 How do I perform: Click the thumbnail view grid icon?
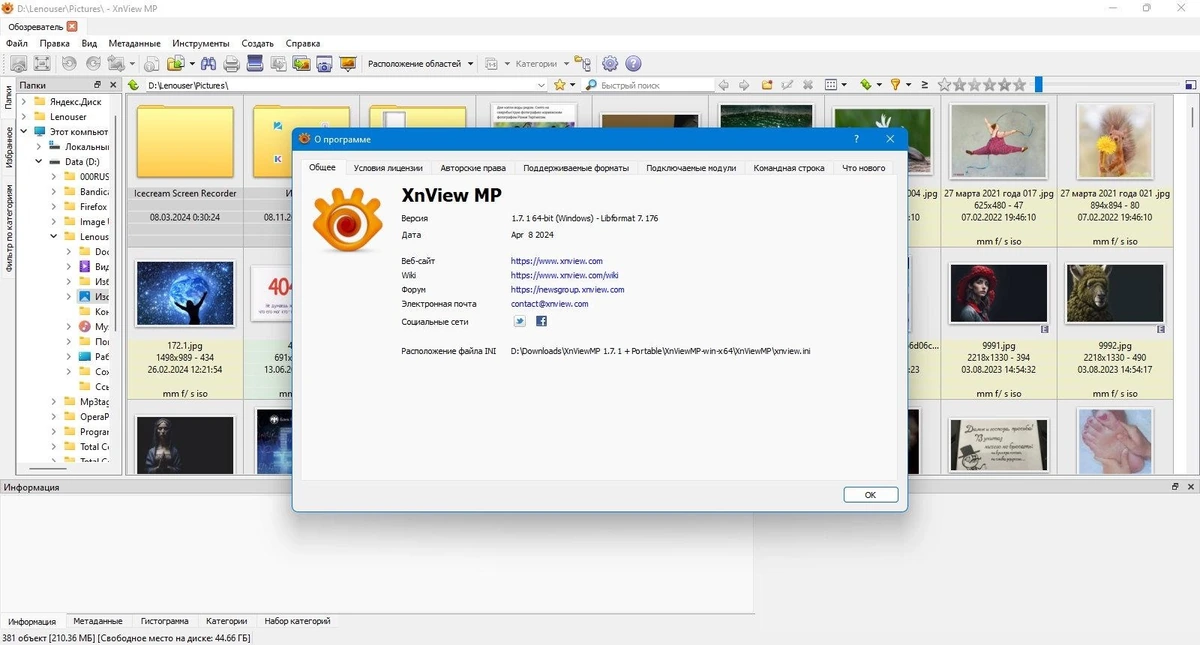coord(830,85)
